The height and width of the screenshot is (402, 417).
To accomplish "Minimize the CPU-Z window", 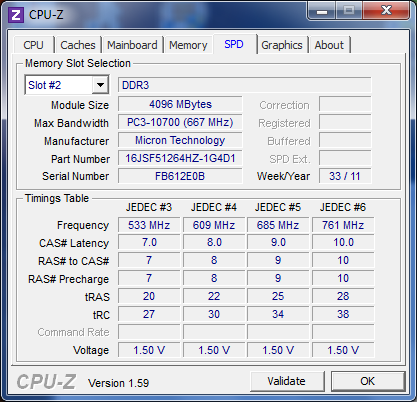I will 322,10.
